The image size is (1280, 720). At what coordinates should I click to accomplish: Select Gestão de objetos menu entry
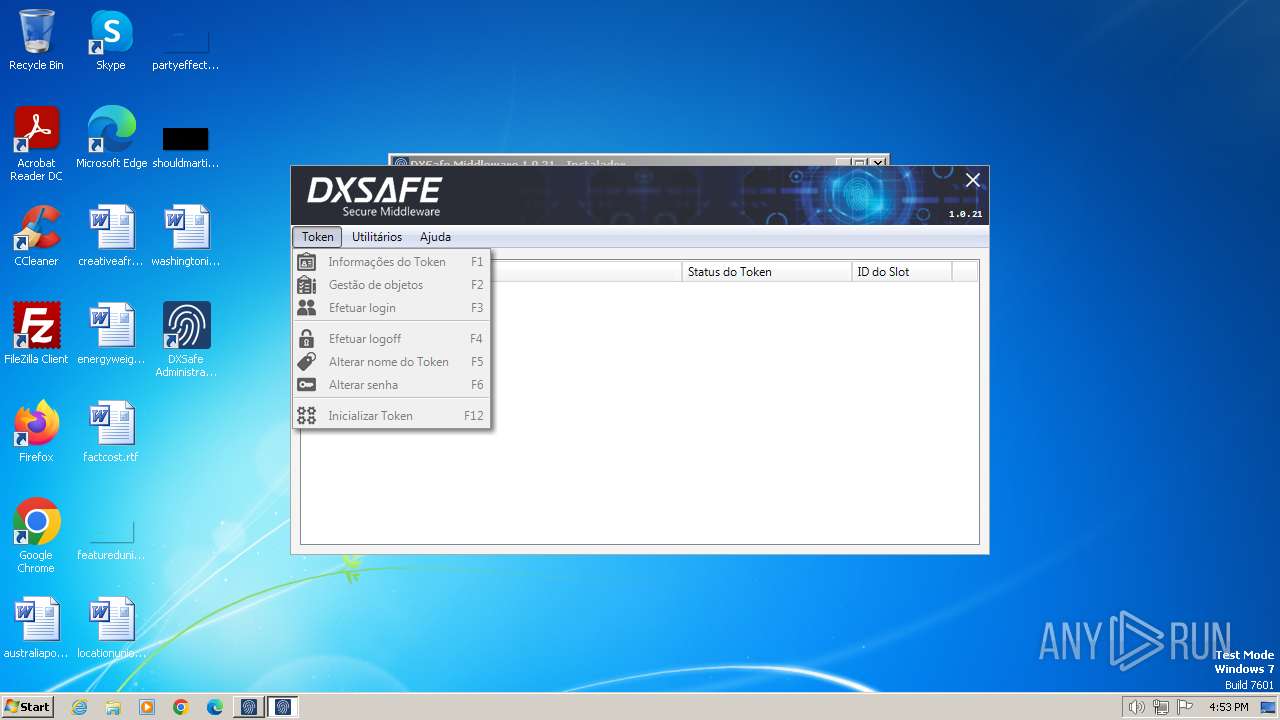click(391, 285)
